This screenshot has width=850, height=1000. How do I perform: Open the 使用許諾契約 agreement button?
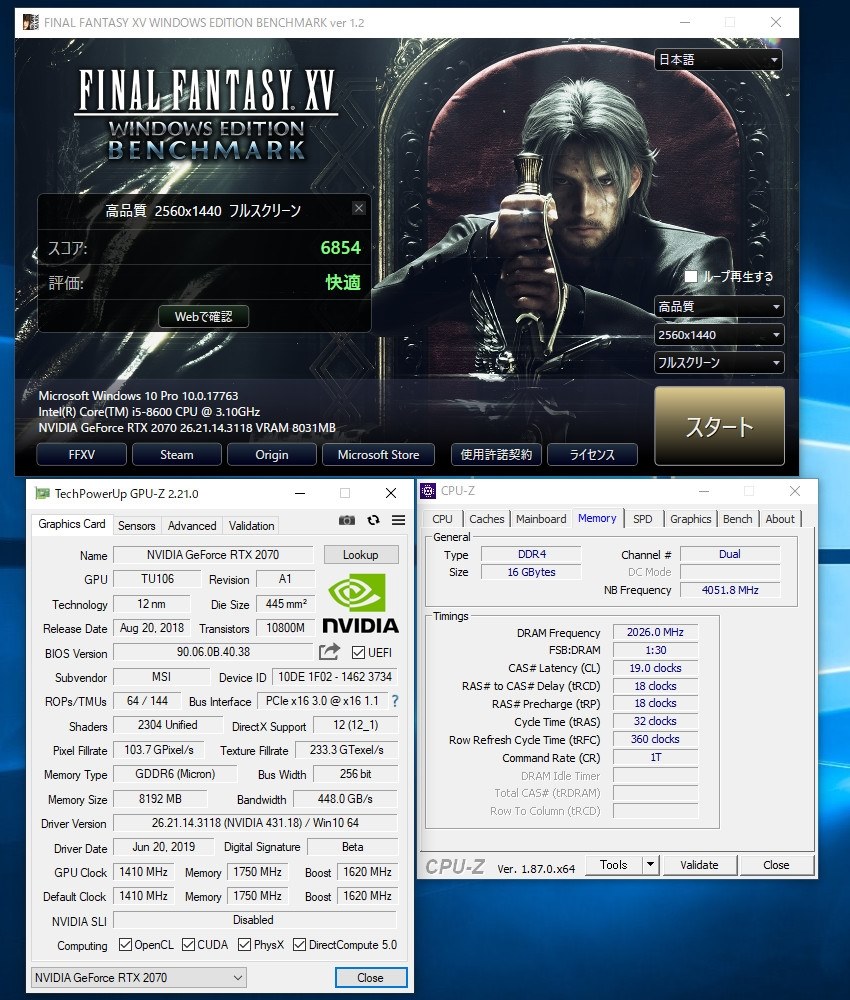(496, 455)
